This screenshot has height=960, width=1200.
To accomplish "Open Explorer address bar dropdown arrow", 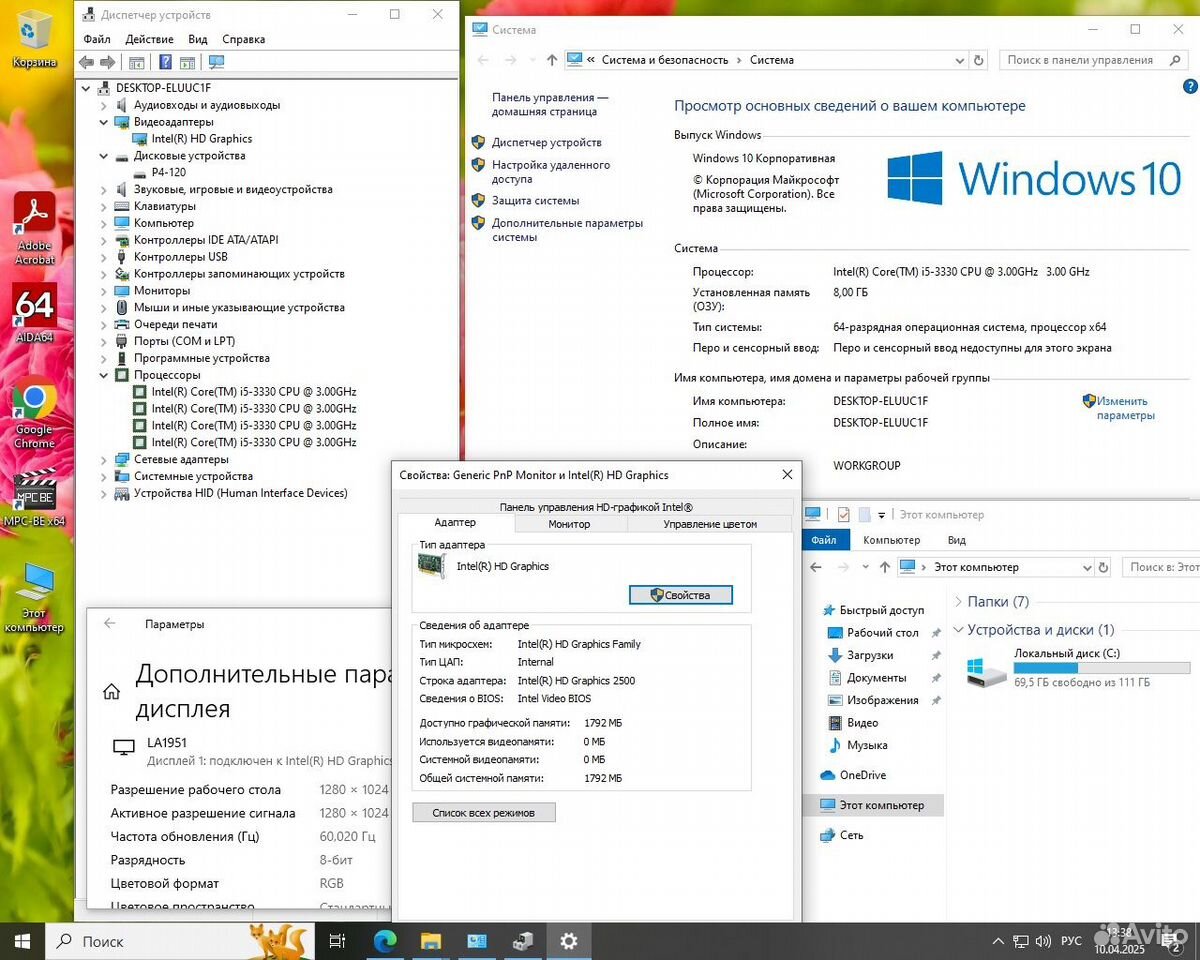I will coord(1087,567).
